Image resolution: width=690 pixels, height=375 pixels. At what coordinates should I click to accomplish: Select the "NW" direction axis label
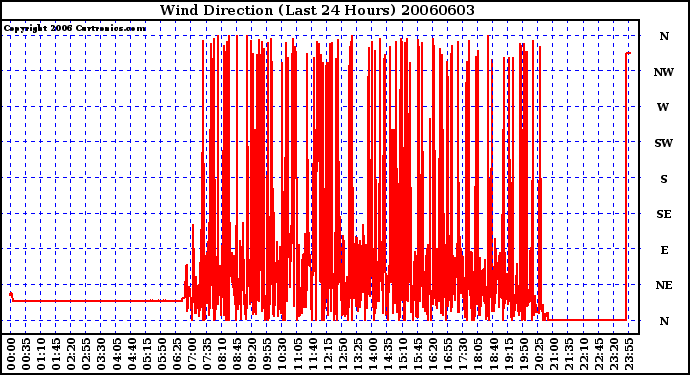click(x=664, y=72)
